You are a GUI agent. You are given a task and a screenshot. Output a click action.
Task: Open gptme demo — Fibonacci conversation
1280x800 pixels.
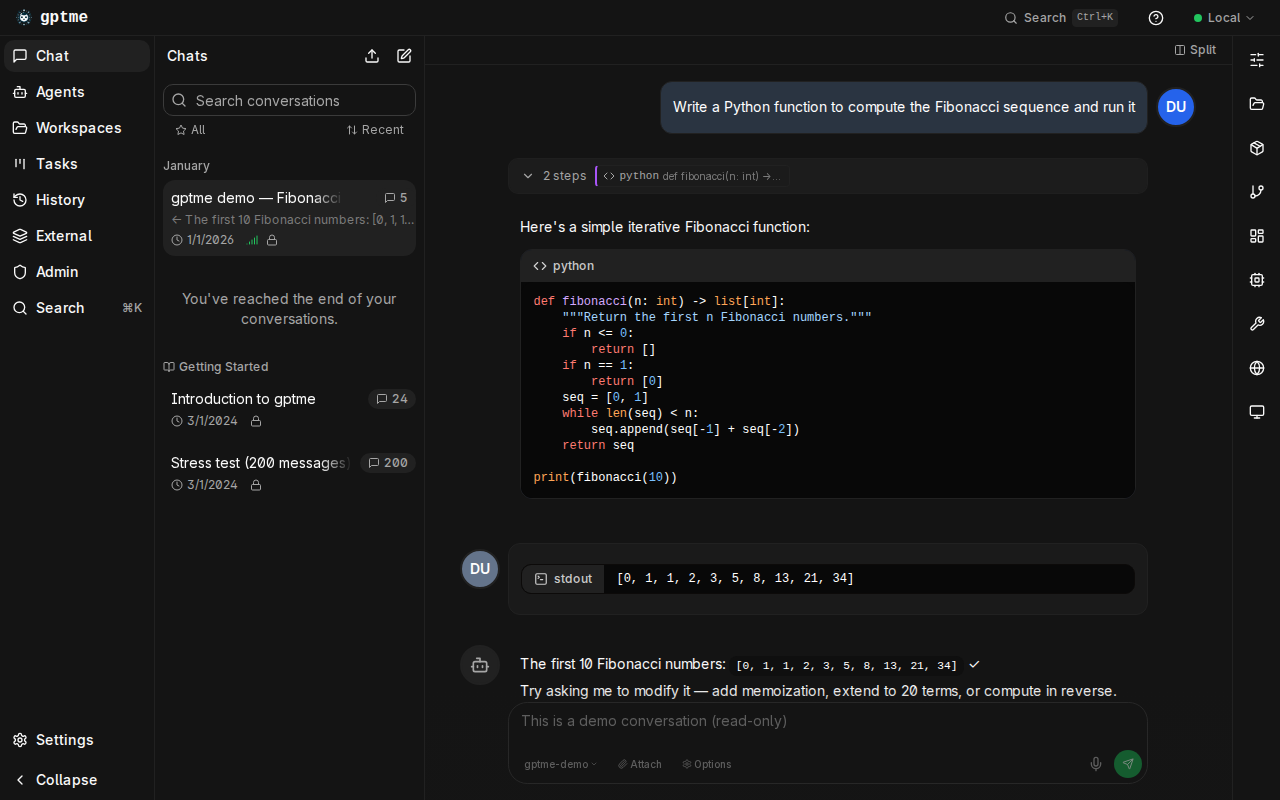pyautogui.click(x=289, y=218)
